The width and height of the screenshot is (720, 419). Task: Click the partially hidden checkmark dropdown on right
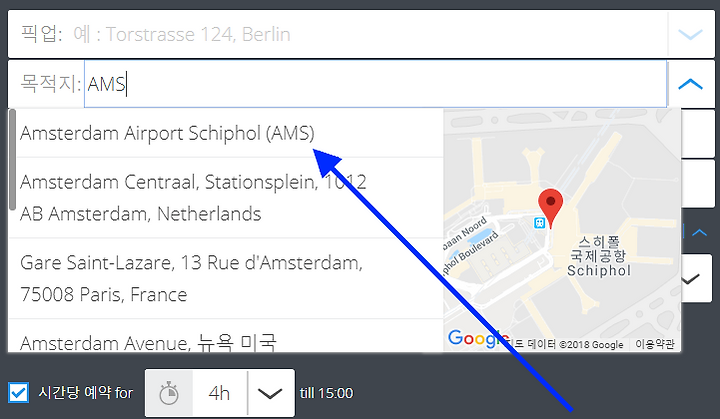coord(696,278)
